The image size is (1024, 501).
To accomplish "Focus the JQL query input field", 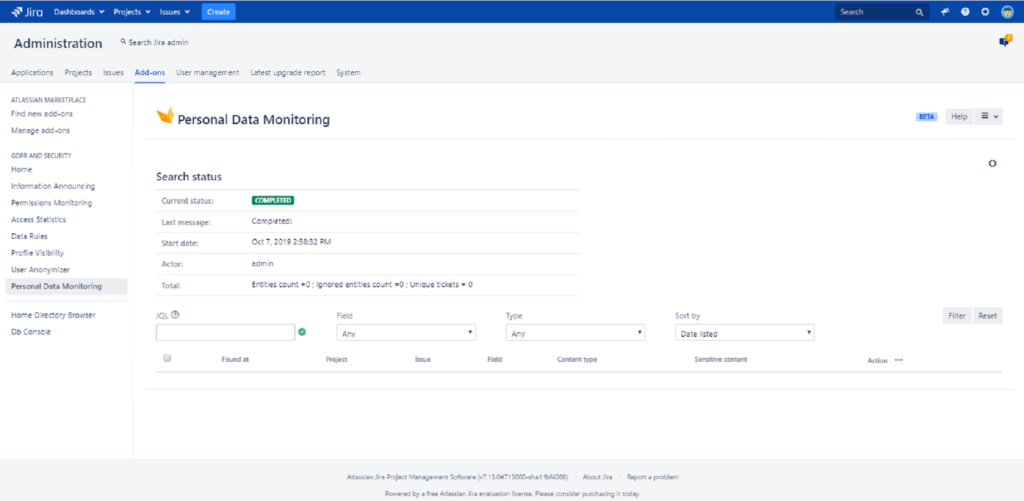I will point(225,332).
